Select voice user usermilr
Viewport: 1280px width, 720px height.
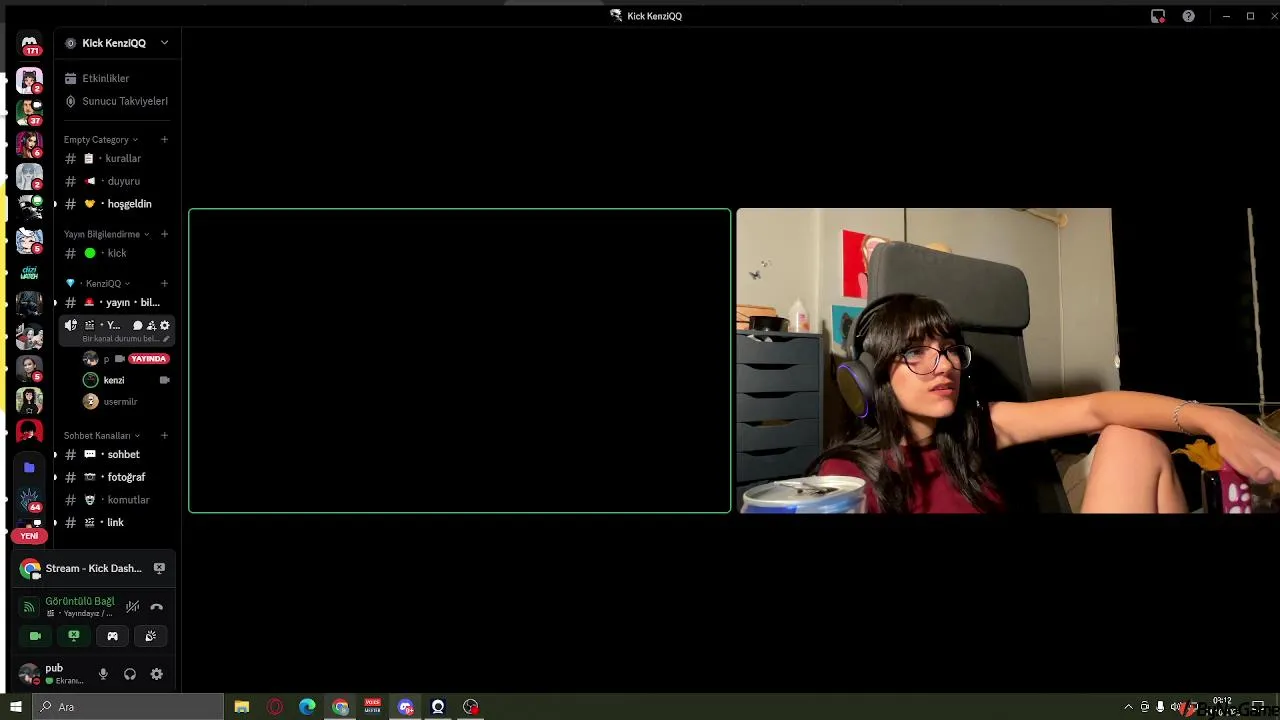click(126, 402)
